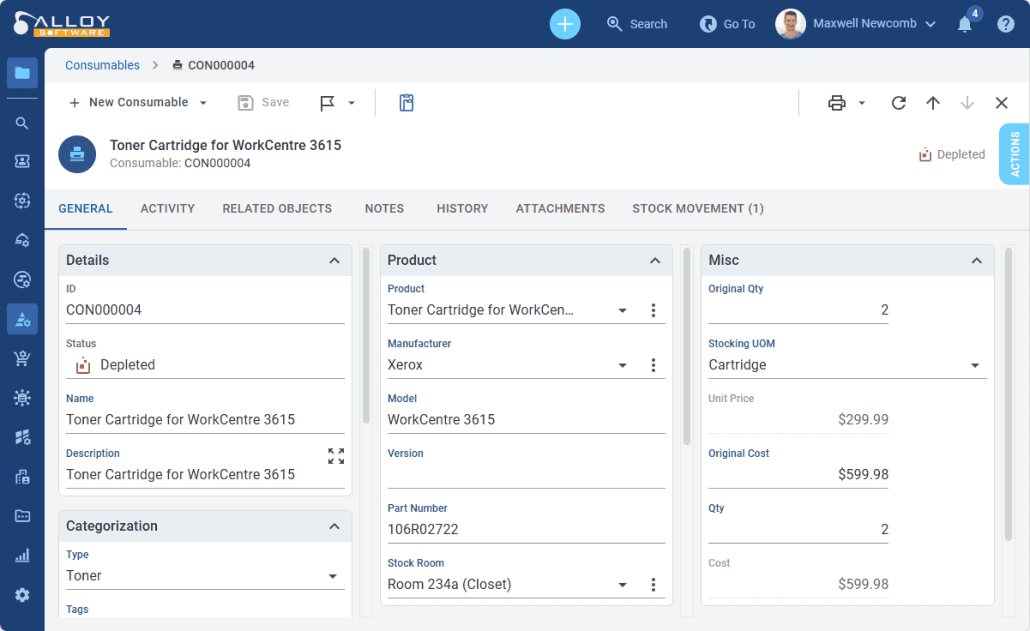The height and width of the screenshot is (631, 1030).
Task: Collapse the Details panel
Action: (334, 260)
